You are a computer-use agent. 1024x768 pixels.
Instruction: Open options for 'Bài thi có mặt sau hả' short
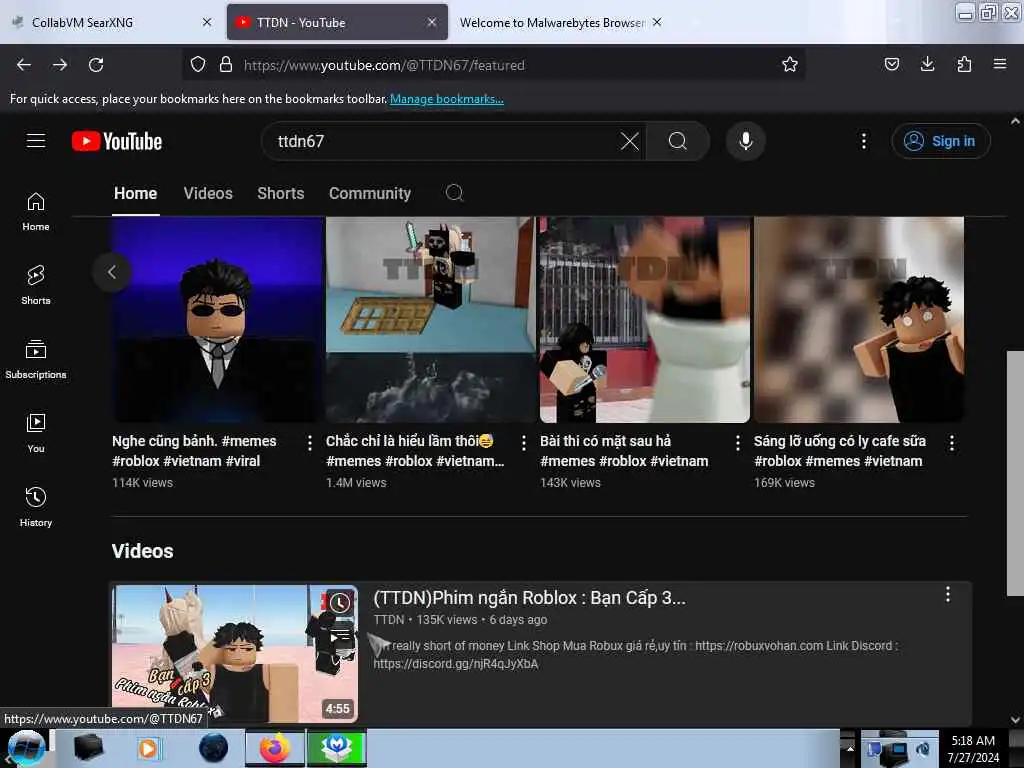click(x=738, y=443)
